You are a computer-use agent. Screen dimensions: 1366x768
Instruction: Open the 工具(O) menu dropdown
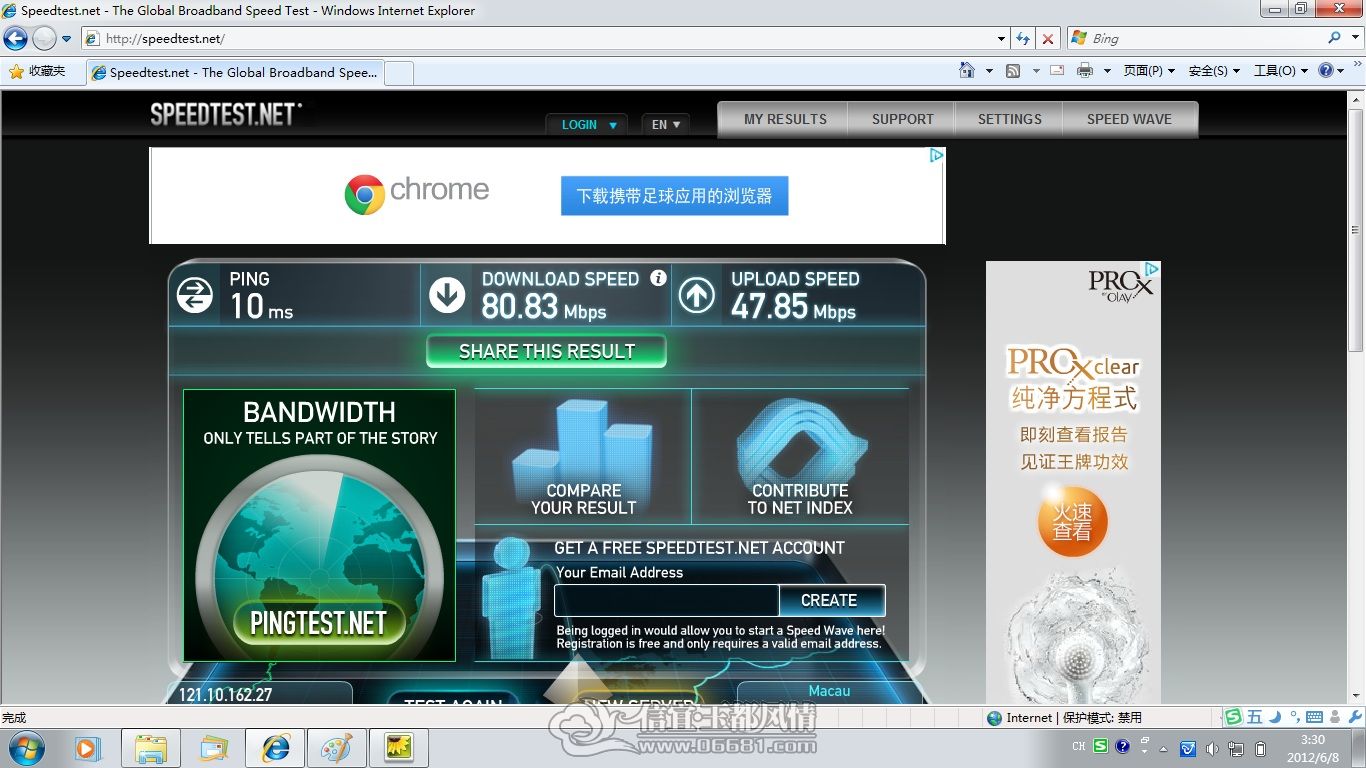pos(1281,71)
